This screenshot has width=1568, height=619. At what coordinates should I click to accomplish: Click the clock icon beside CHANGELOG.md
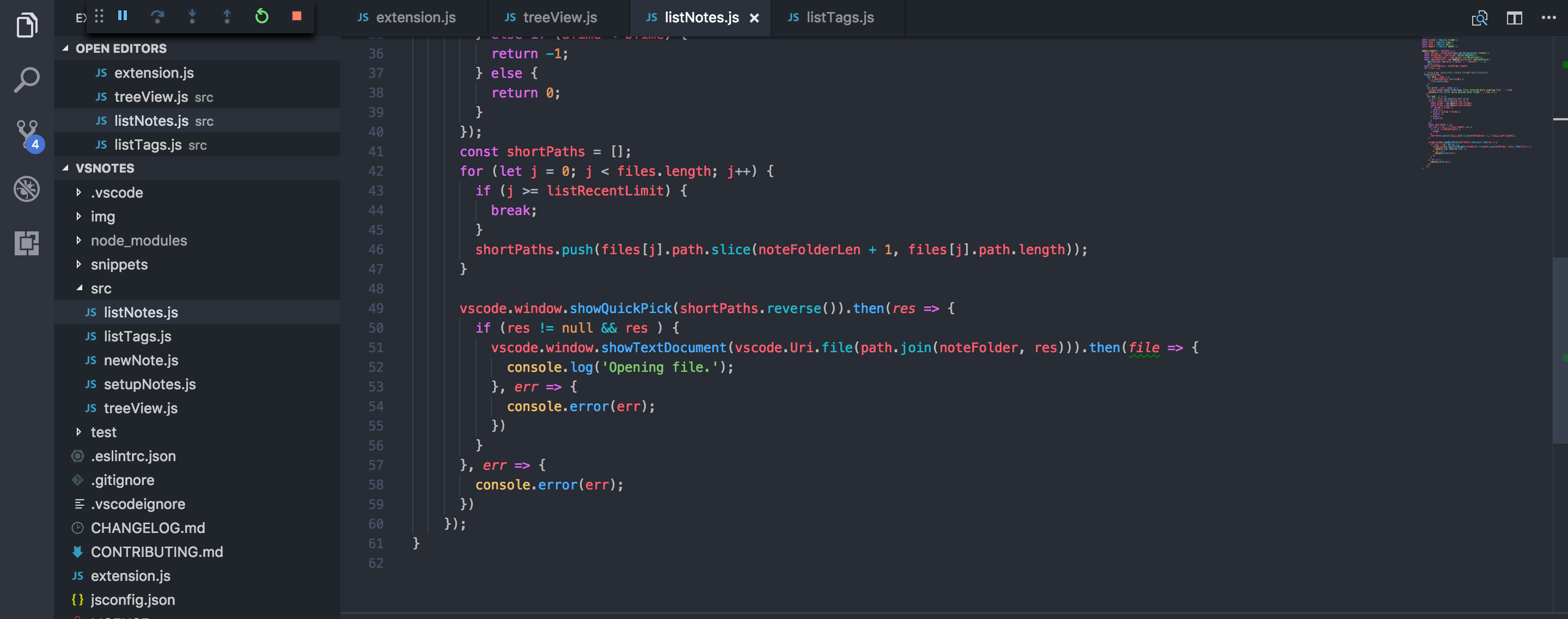(77, 528)
